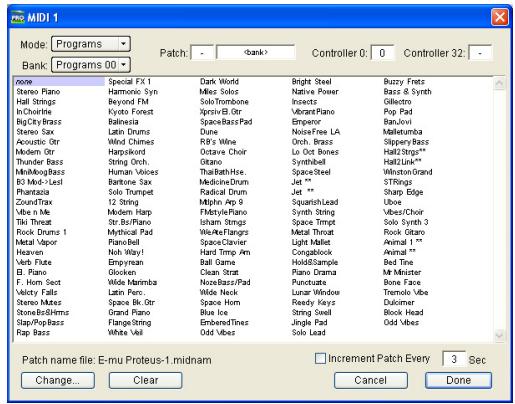Select the Synthibell patch
515x404 pixels.
(x=308, y=162)
